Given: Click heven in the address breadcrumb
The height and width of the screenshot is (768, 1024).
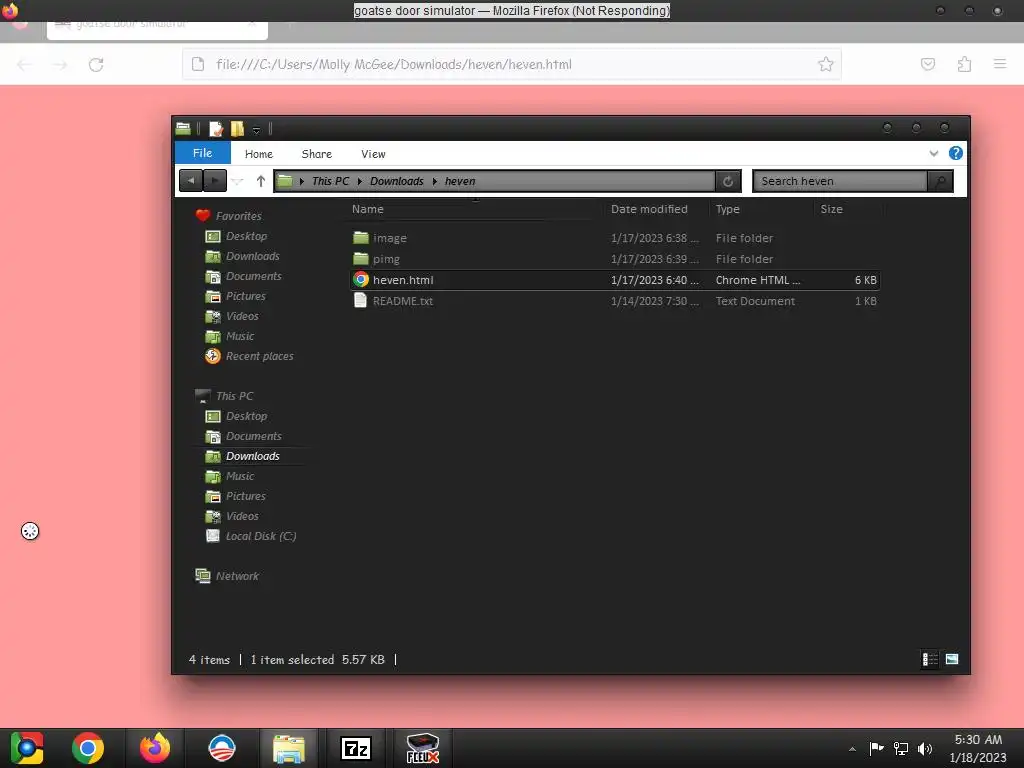Looking at the screenshot, I should point(460,181).
